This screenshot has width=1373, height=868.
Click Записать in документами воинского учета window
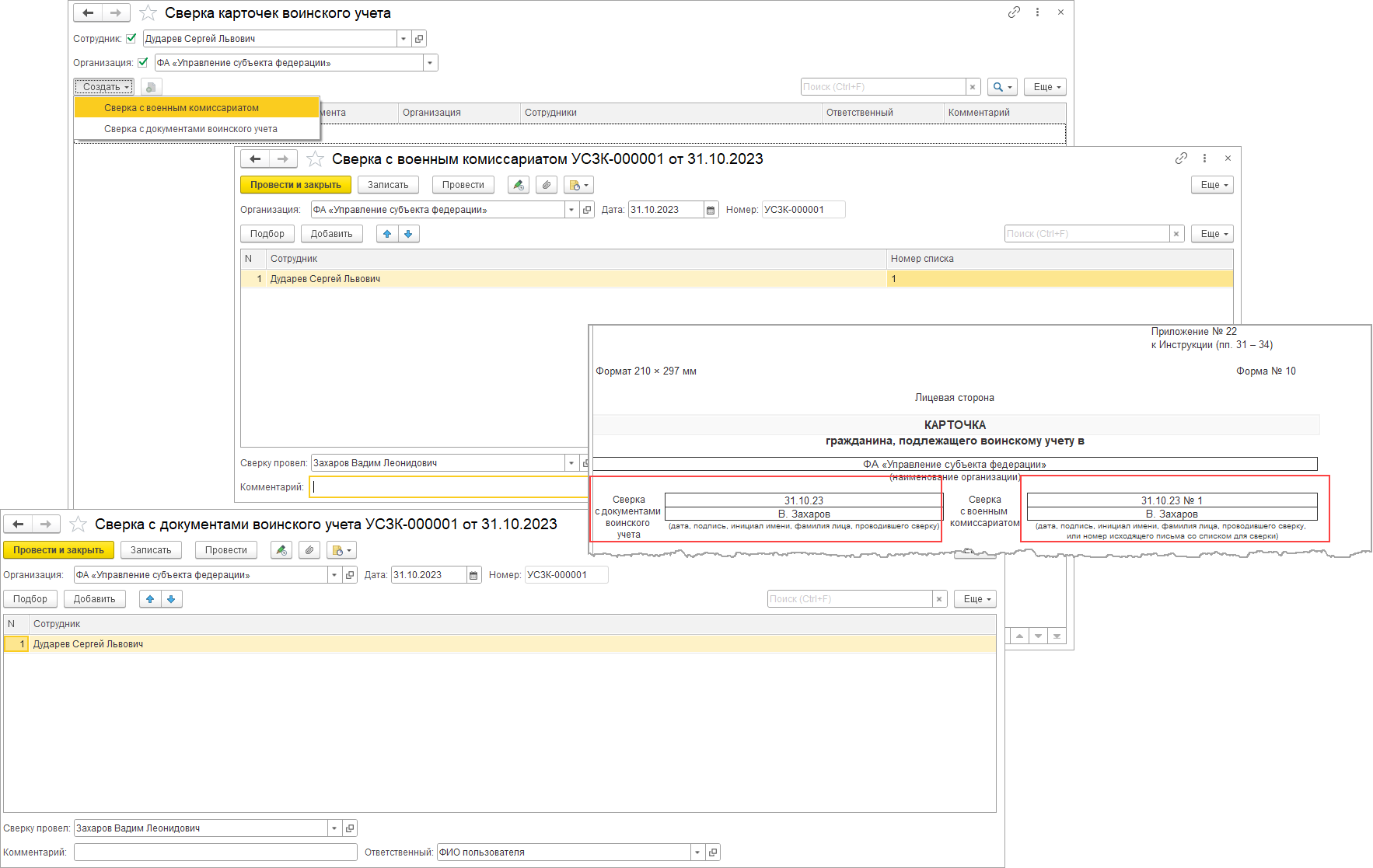[x=151, y=550]
